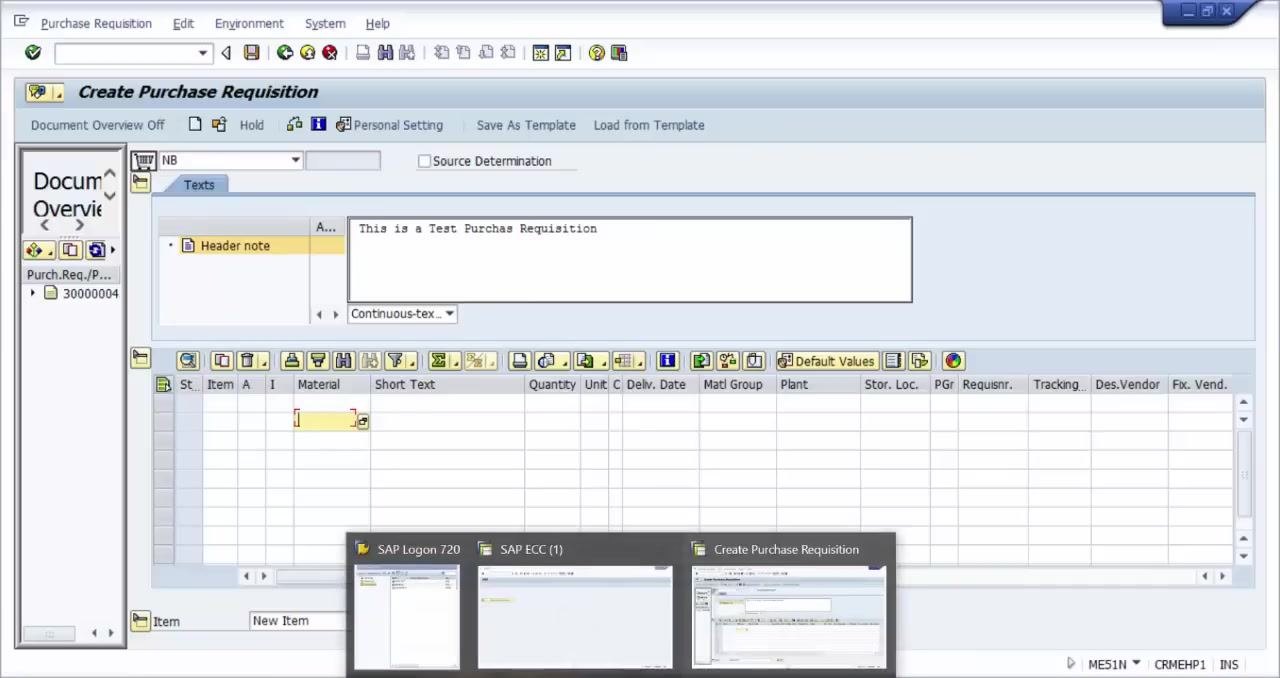This screenshot has height=678, width=1280.
Task: Click the Create new document page icon
Action: coord(195,125)
